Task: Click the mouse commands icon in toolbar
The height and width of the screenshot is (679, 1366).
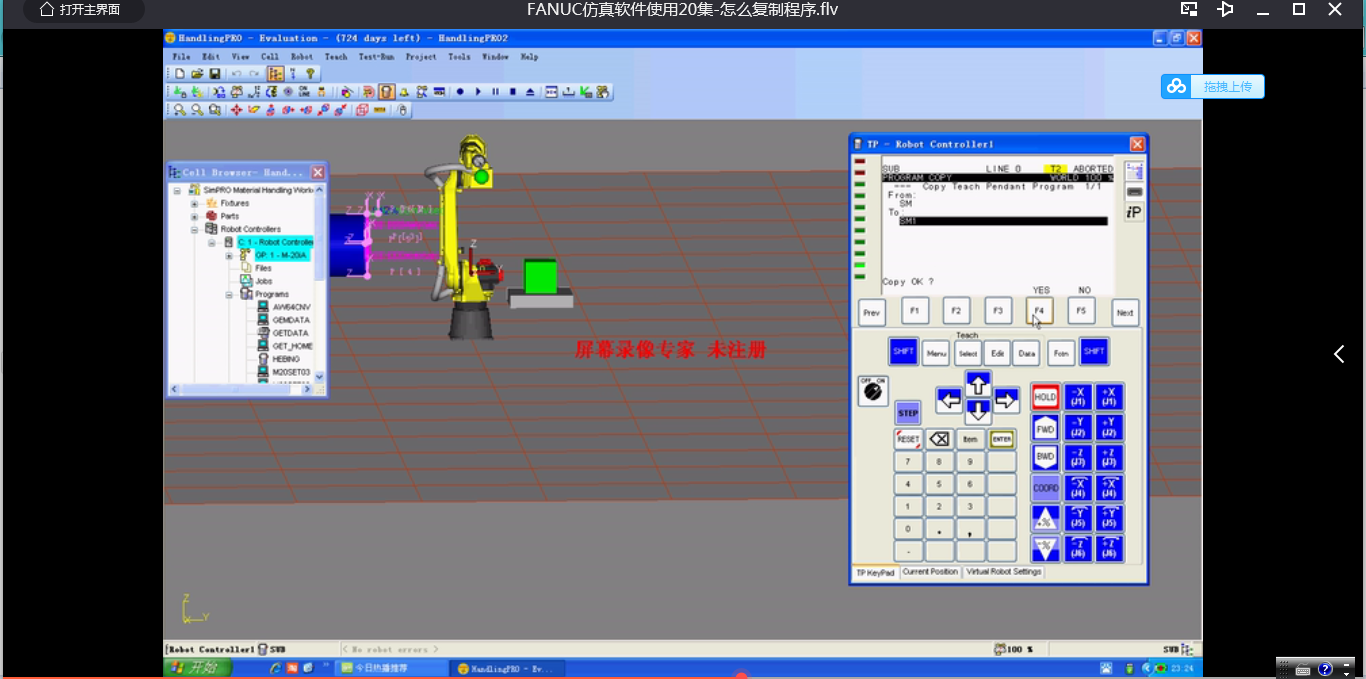Action: coord(403,110)
